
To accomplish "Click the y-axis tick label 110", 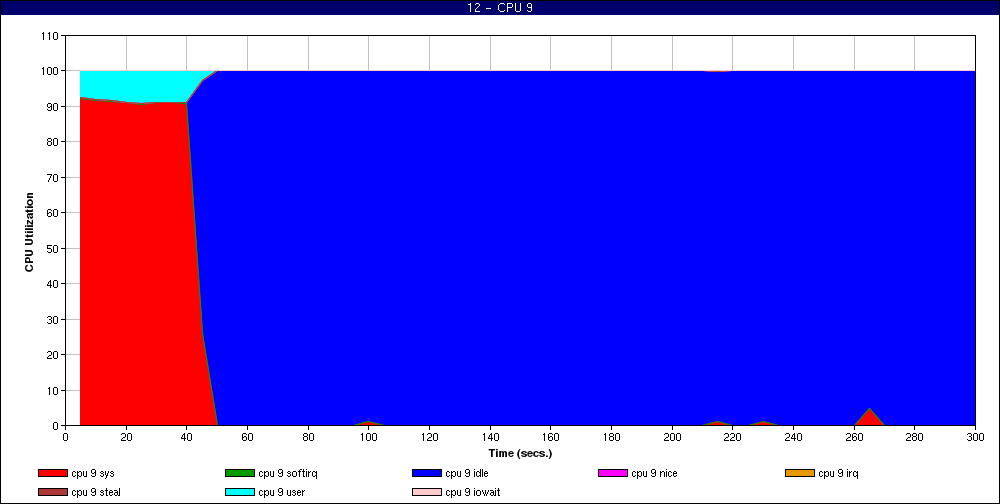I will point(50,36).
